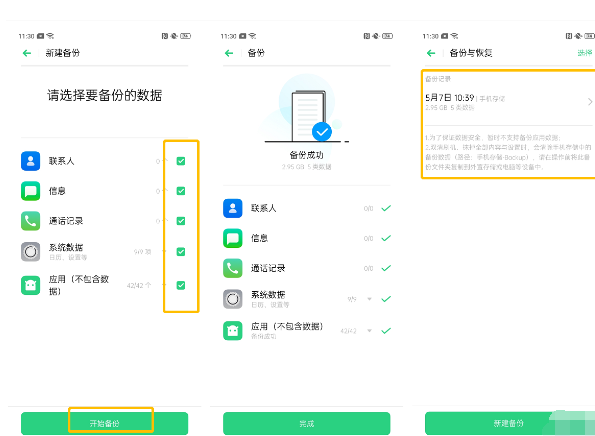Uncheck the 系统数据 checkbox

click(x=181, y=252)
